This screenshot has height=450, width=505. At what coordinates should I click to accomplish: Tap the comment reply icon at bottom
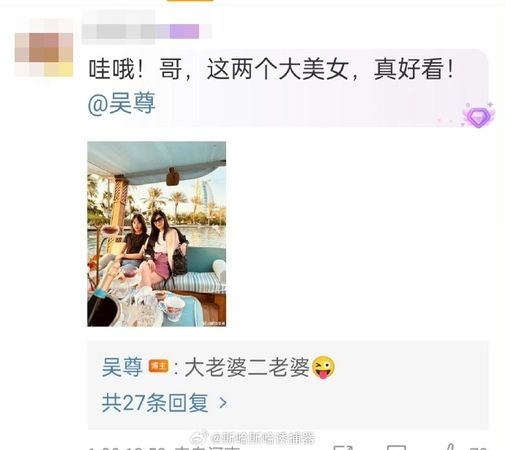point(396,447)
